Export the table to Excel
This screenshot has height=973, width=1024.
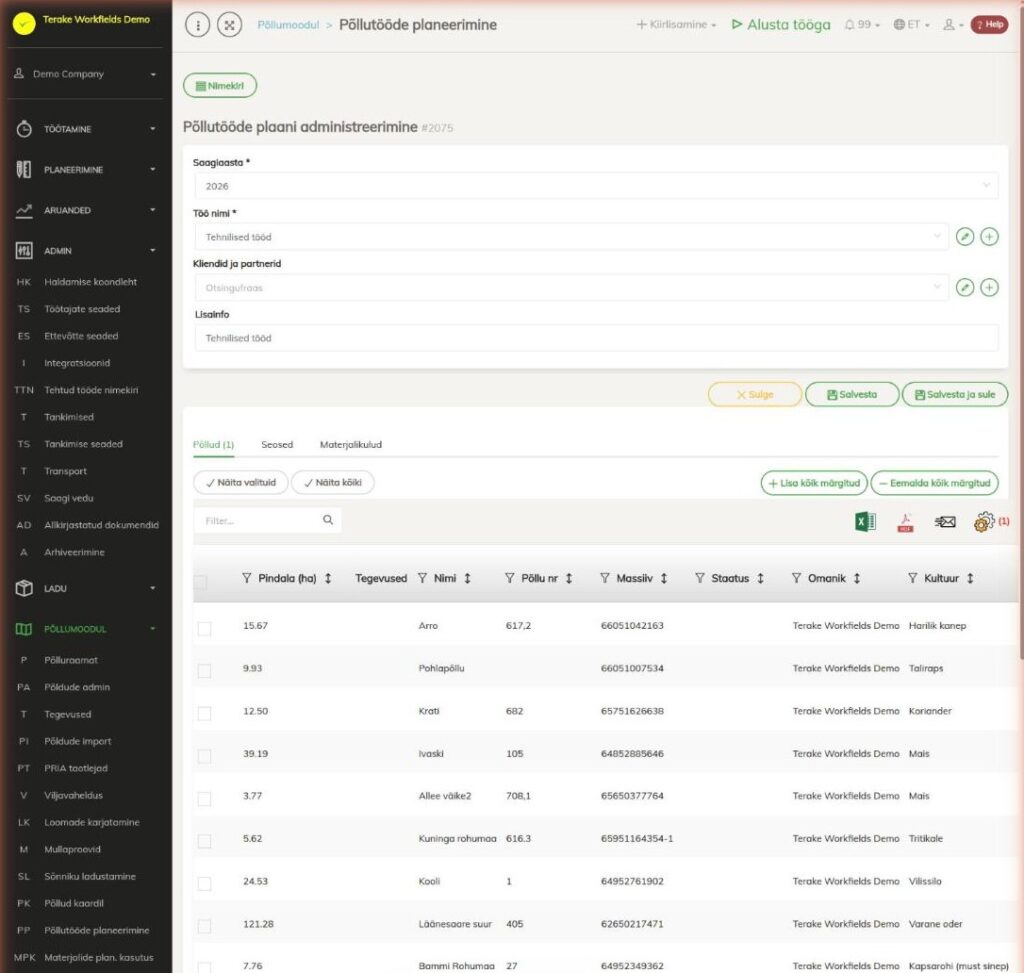[865, 522]
